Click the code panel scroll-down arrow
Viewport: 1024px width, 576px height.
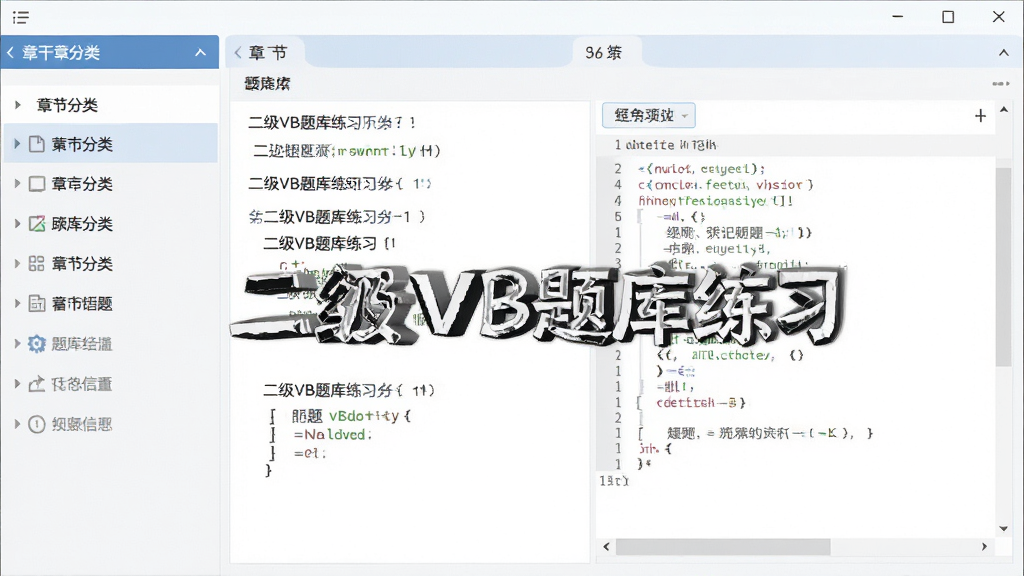click(1004, 528)
